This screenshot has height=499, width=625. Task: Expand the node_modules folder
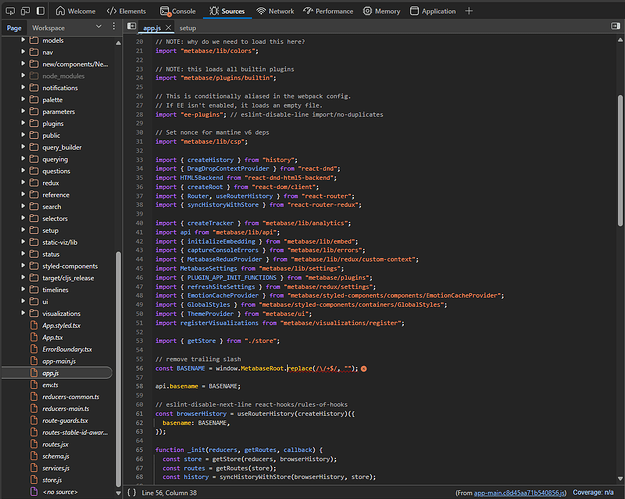23,75
